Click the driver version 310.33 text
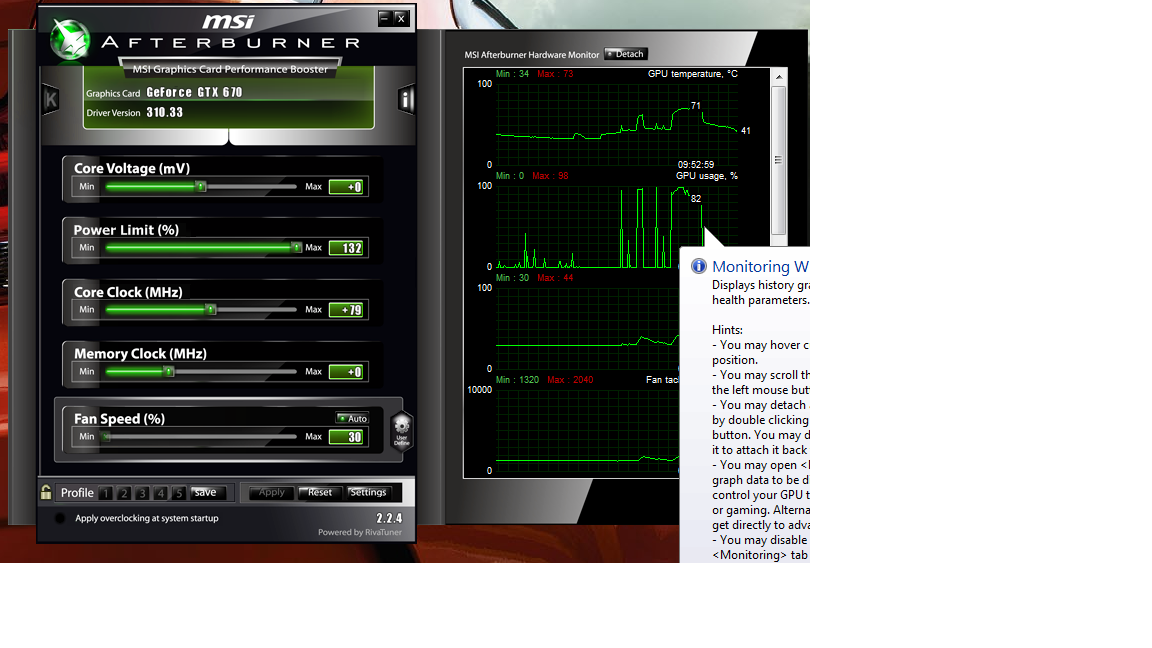The height and width of the screenshot is (648, 1152). pyautogui.click(x=165, y=112)
